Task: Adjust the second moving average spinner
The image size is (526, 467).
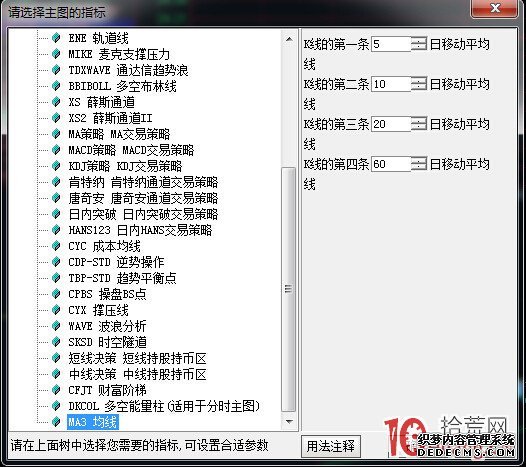Action: click(419, 84)
